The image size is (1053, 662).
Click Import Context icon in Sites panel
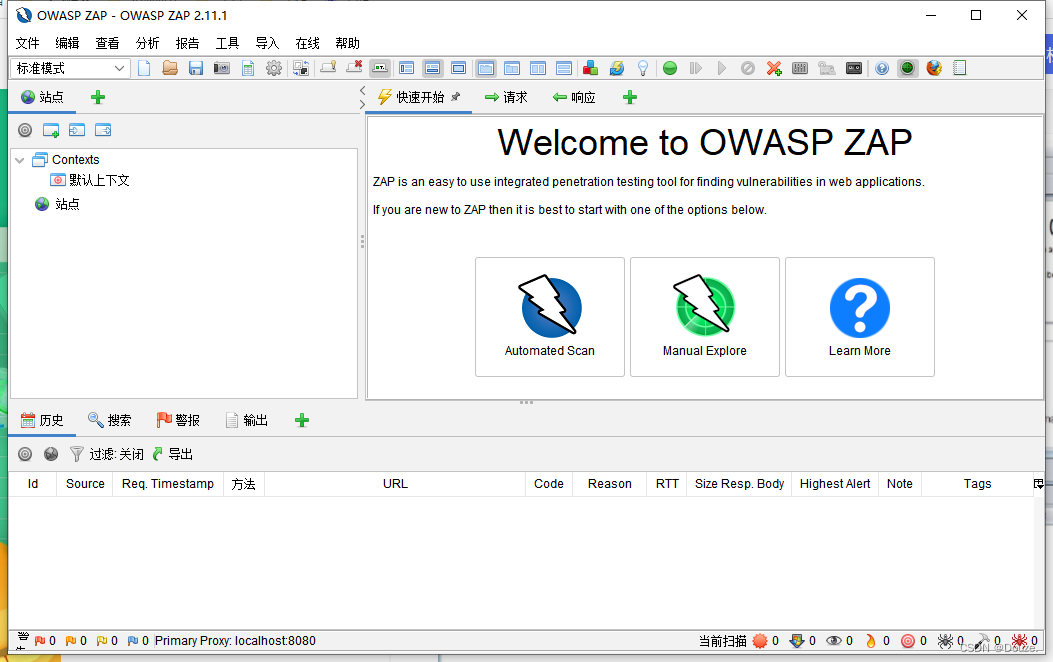pos(77,130)
